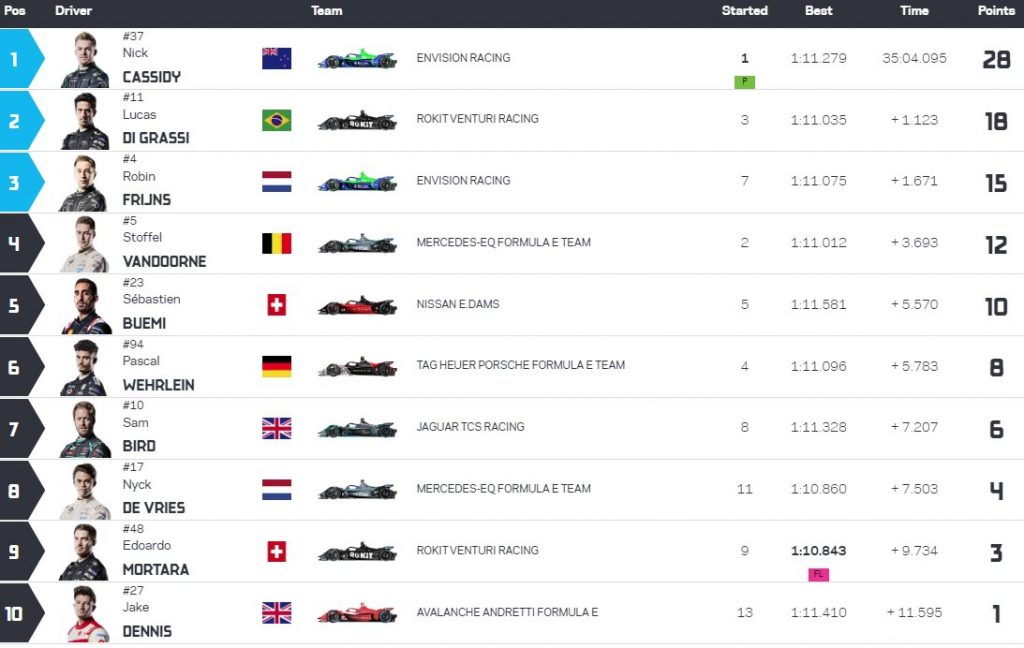The height and width of the screenshot is (648, 1024).
Task: Click TAG HEUER PORSCHE FORMULA E TEAM text
Action: click(520, 365)
